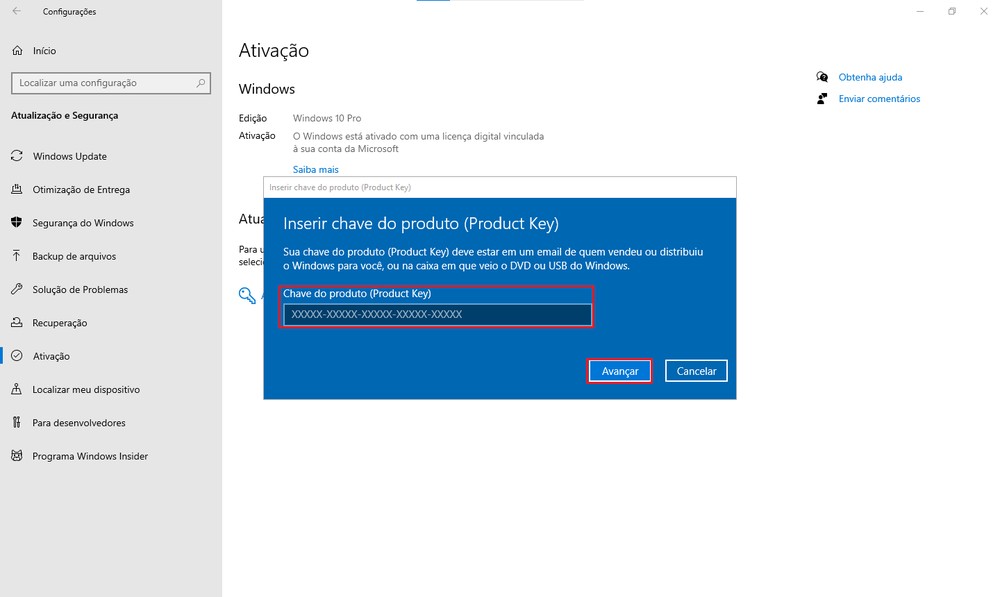This screenshot has width=1000, height=597.
Task: Open the Saiba mais link
Action: (315, 169)
